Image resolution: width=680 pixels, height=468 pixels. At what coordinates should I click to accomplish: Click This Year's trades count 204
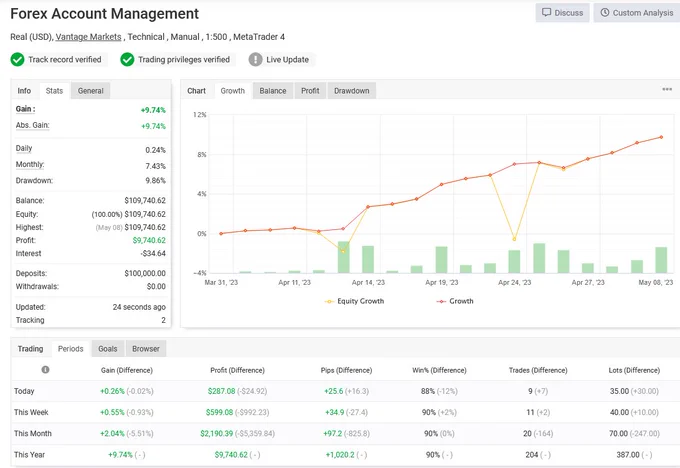pyautogui.click(x=532, y=455)
